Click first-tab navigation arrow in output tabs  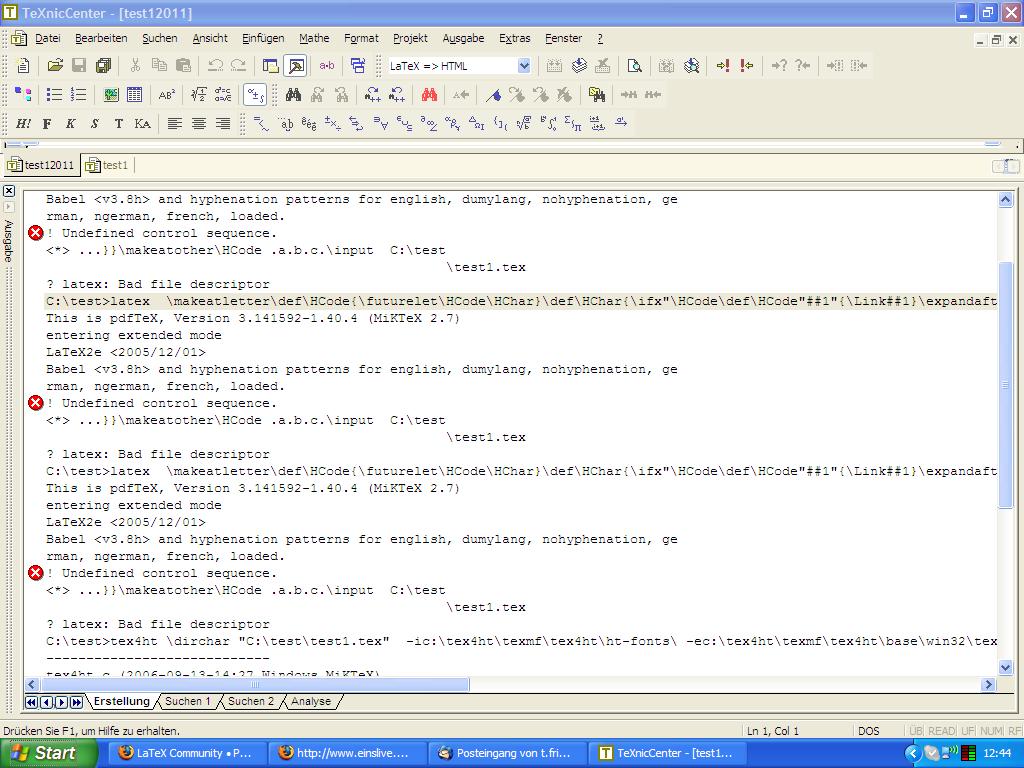[x=31, y=702]
